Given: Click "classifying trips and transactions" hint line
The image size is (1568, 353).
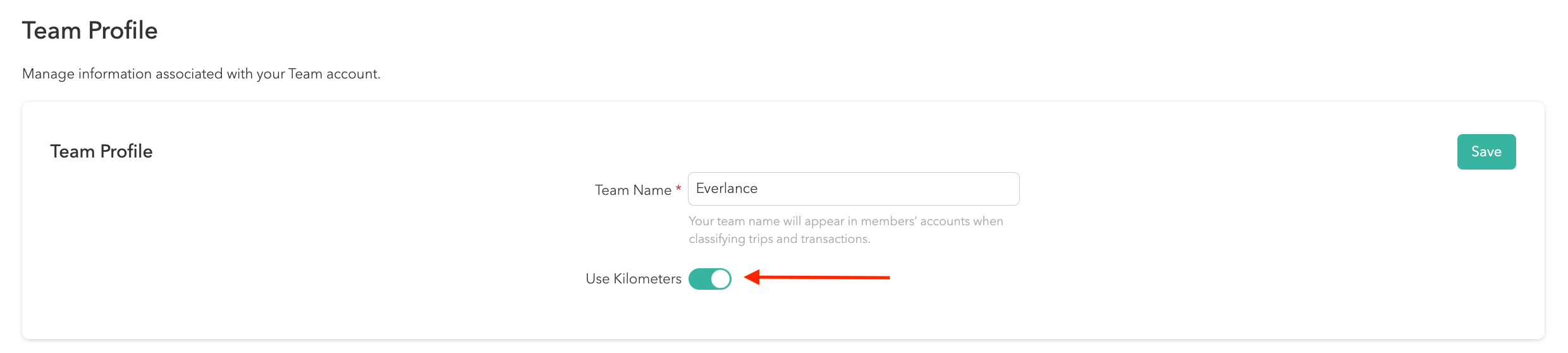Looking at the screenshot, I should click(x=779, y=239).
